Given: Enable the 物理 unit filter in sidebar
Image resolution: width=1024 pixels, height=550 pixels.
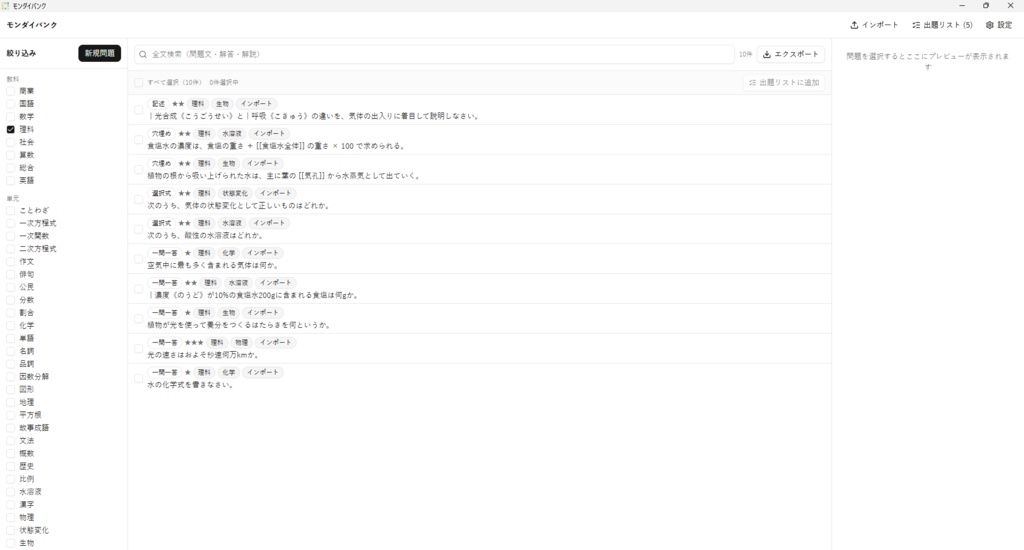Looking at the screenshot, I should 10,517.
